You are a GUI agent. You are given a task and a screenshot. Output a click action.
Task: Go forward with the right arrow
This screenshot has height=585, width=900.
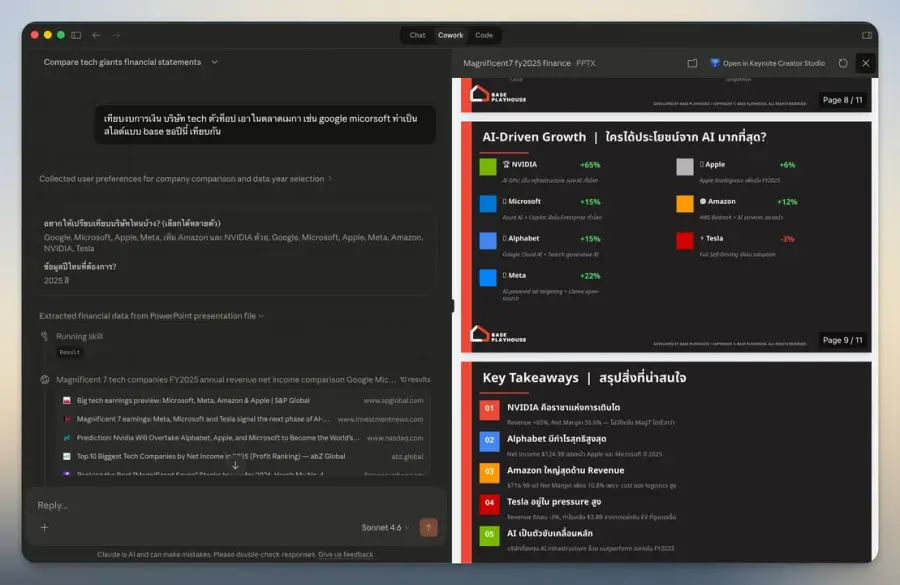pyautogui.click(x=116, y=35)
